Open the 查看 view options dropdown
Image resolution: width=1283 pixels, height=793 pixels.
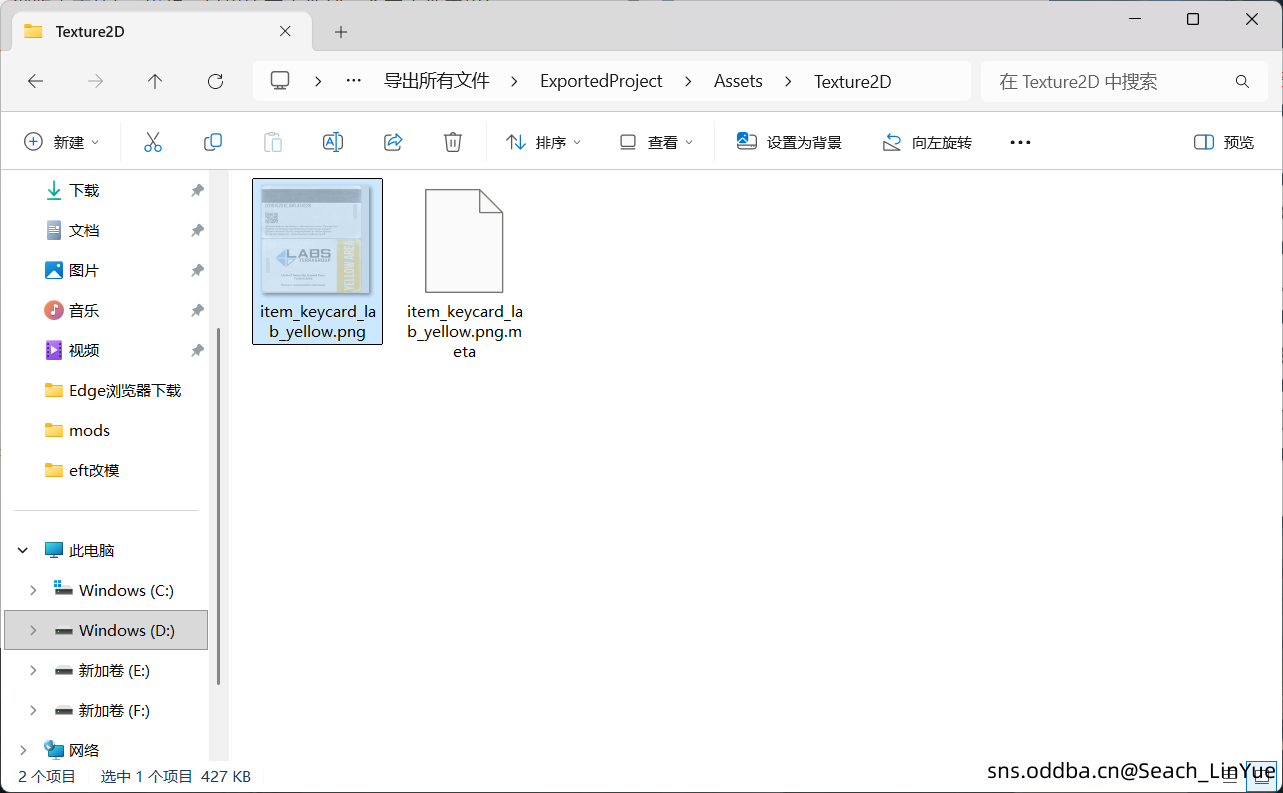655,142
